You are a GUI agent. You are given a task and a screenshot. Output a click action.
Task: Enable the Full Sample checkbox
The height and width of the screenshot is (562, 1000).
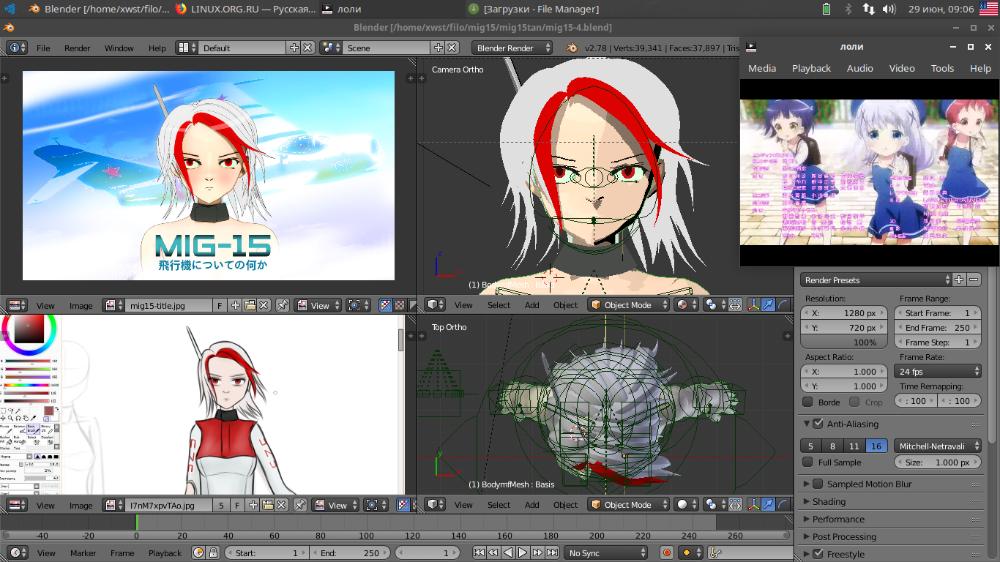808,462
